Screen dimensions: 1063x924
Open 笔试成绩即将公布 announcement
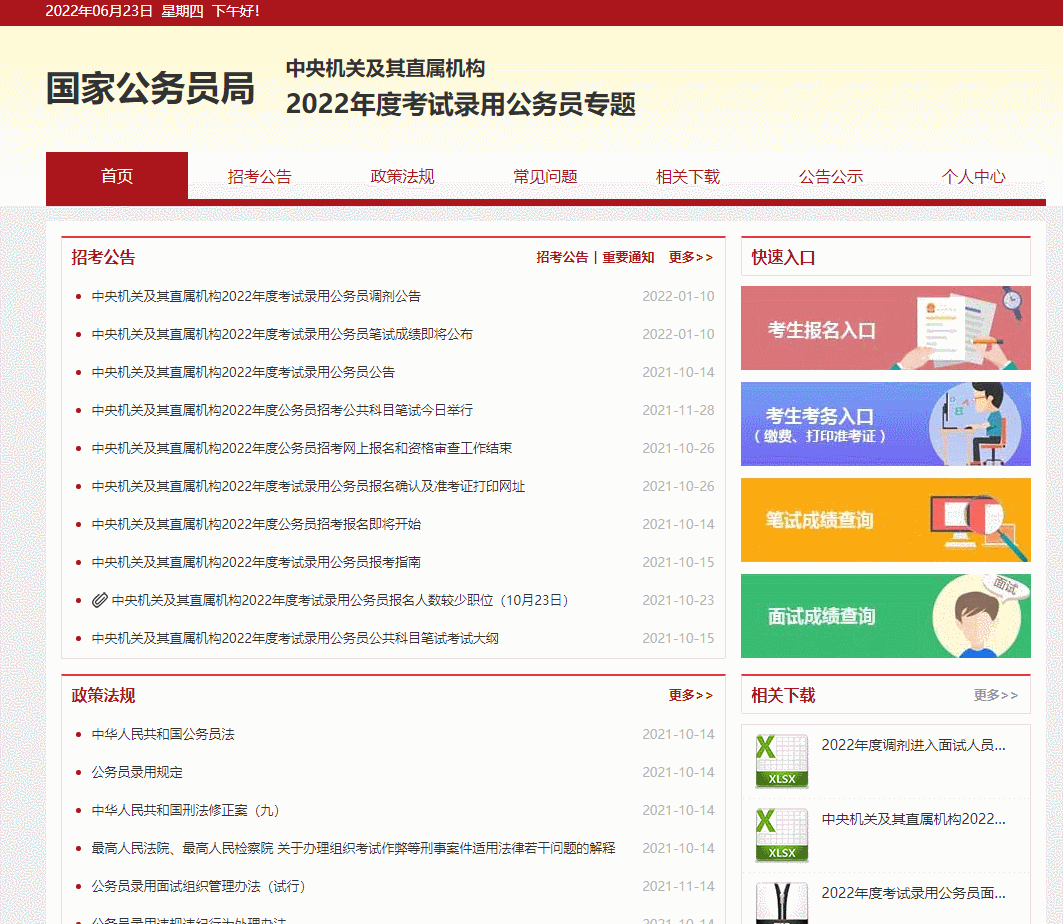(x=282, y=334)
